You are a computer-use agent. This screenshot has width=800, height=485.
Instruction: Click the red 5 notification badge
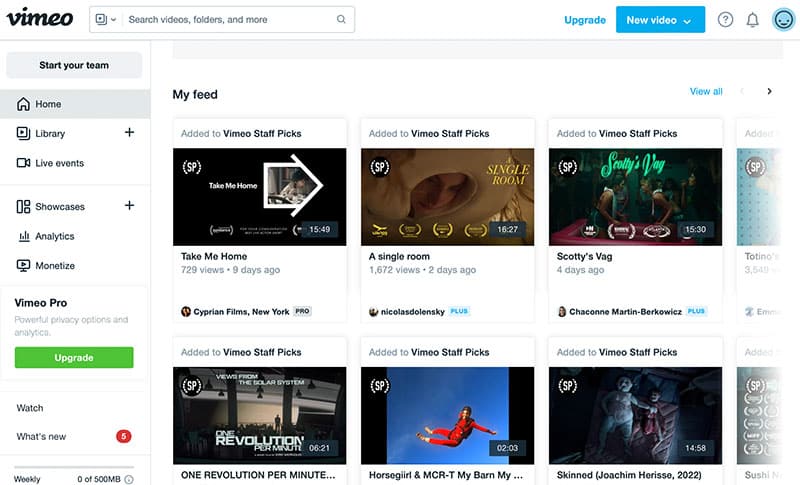[x=123, y=436]
